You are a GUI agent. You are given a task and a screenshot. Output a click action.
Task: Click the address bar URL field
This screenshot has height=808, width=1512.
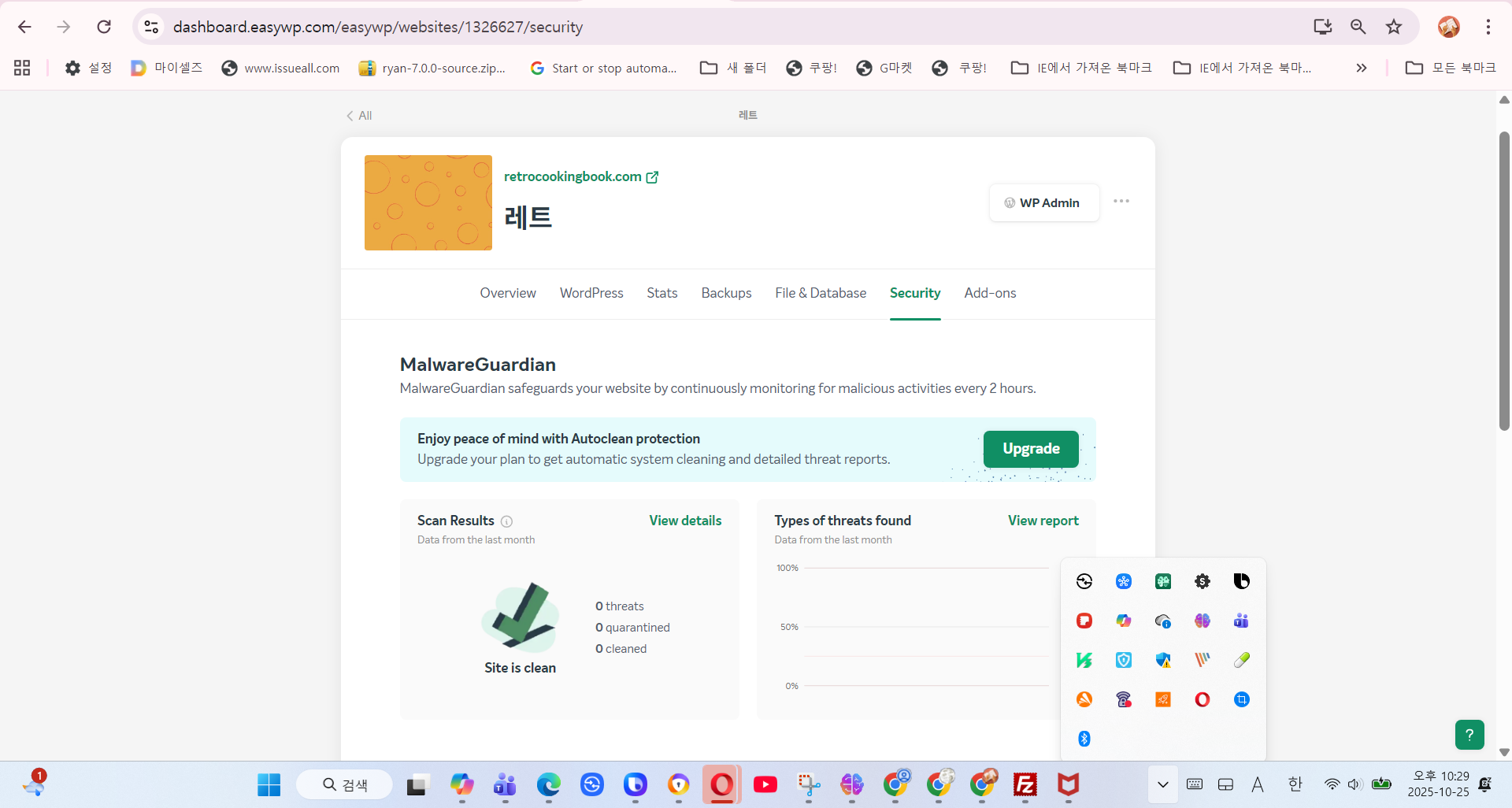tap(378, 27)
